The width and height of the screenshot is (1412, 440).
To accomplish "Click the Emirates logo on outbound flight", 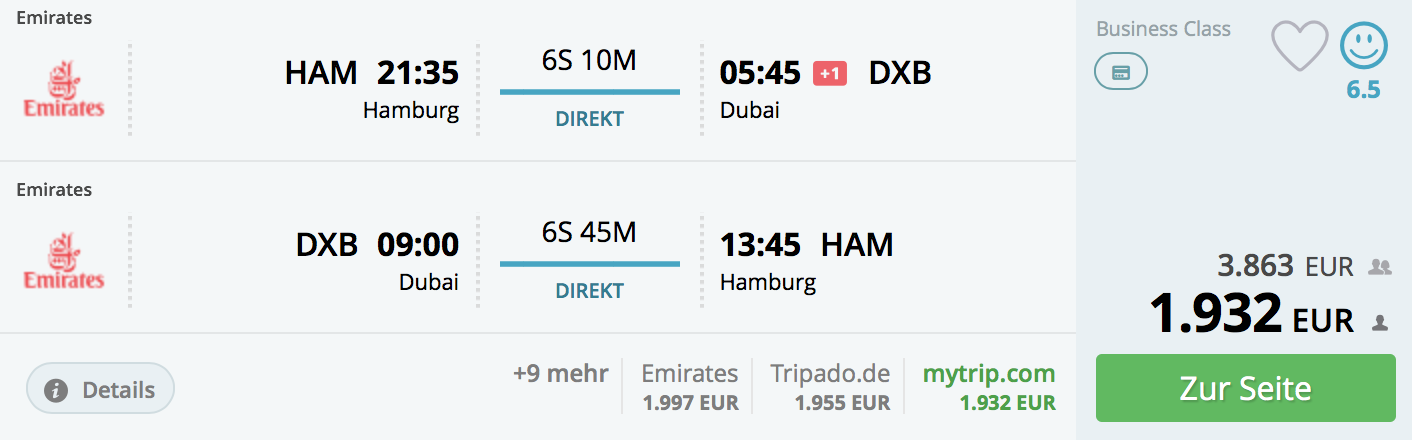I will point(64,89).
